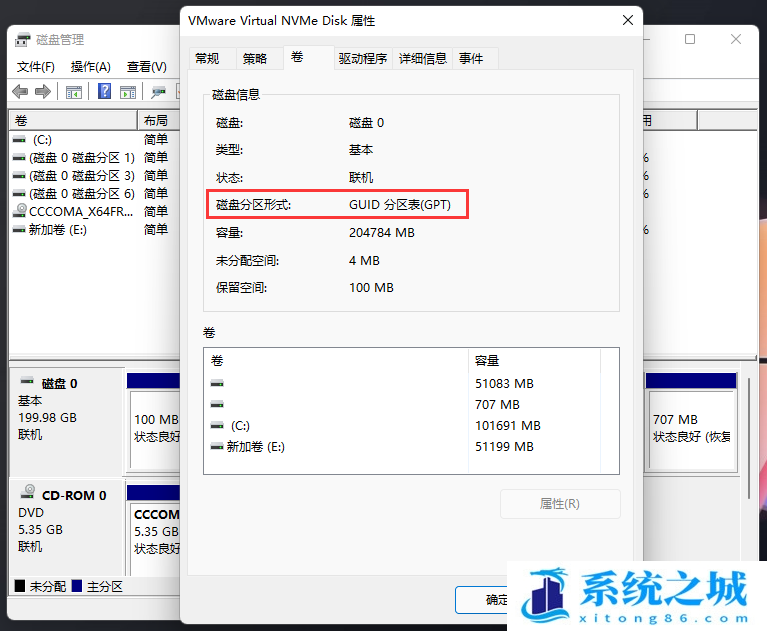767x631 pixels.
Task: Click the 新加卷 (E:) drive icon in volume list
Action: [19, 229]
